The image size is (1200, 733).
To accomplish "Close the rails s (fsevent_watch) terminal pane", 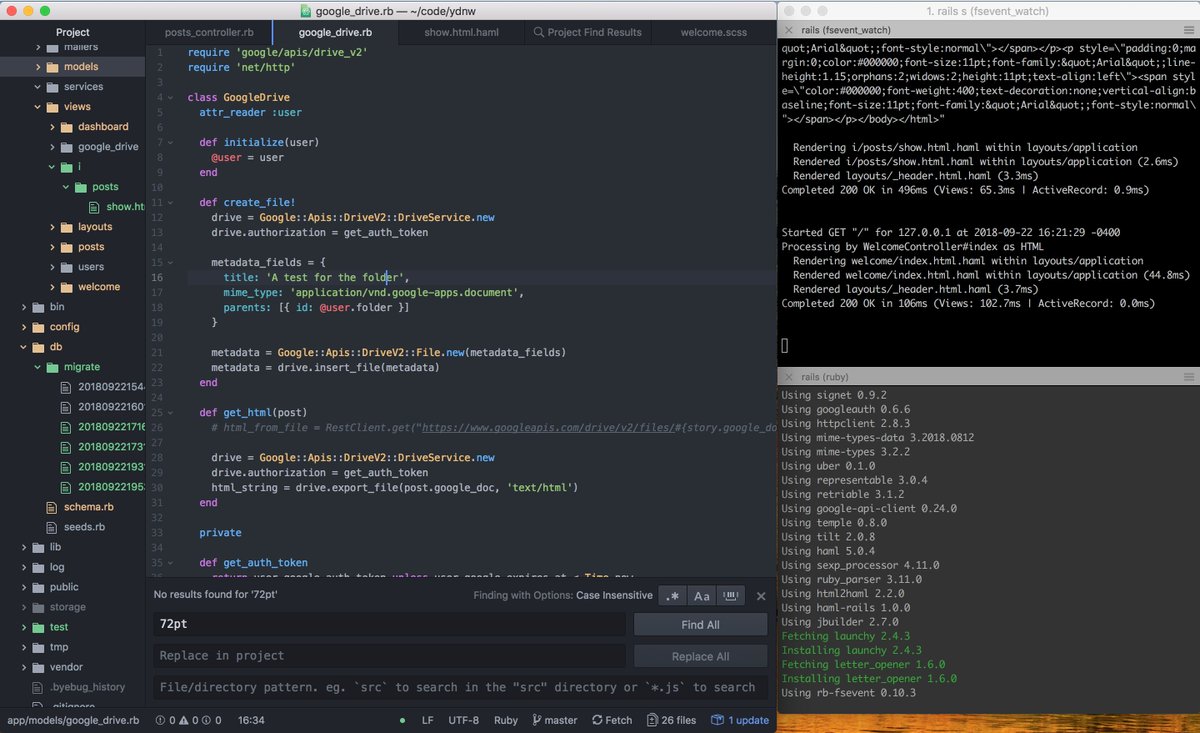I will [789, 31].
